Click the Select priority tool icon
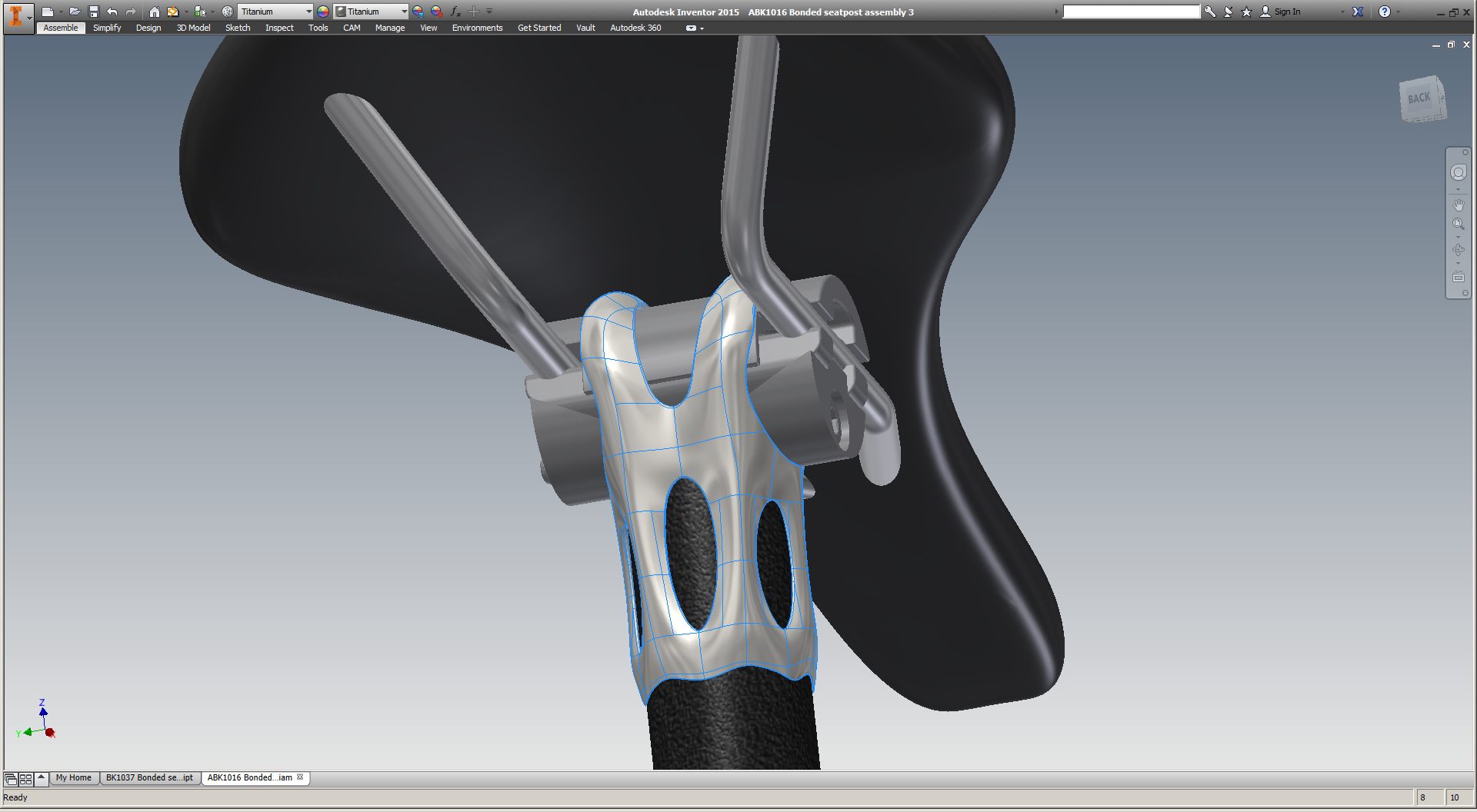Screen dimensions: 1477x812 (x=200, y=12)
